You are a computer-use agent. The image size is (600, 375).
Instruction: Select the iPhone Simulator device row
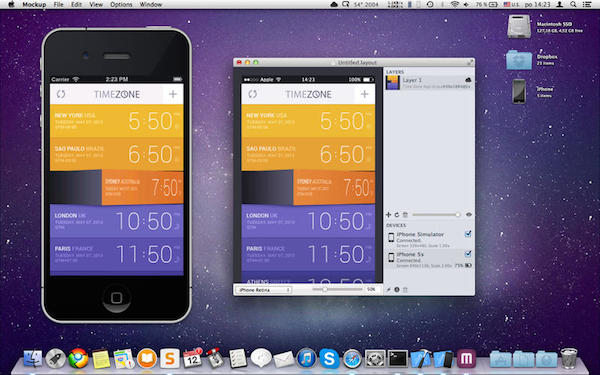(429, 239)
